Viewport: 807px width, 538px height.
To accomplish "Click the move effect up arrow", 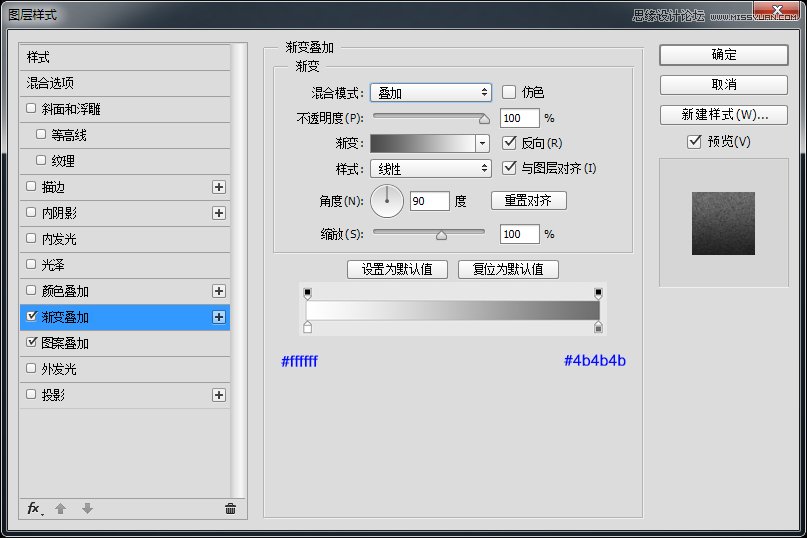I will pos(61,509).
